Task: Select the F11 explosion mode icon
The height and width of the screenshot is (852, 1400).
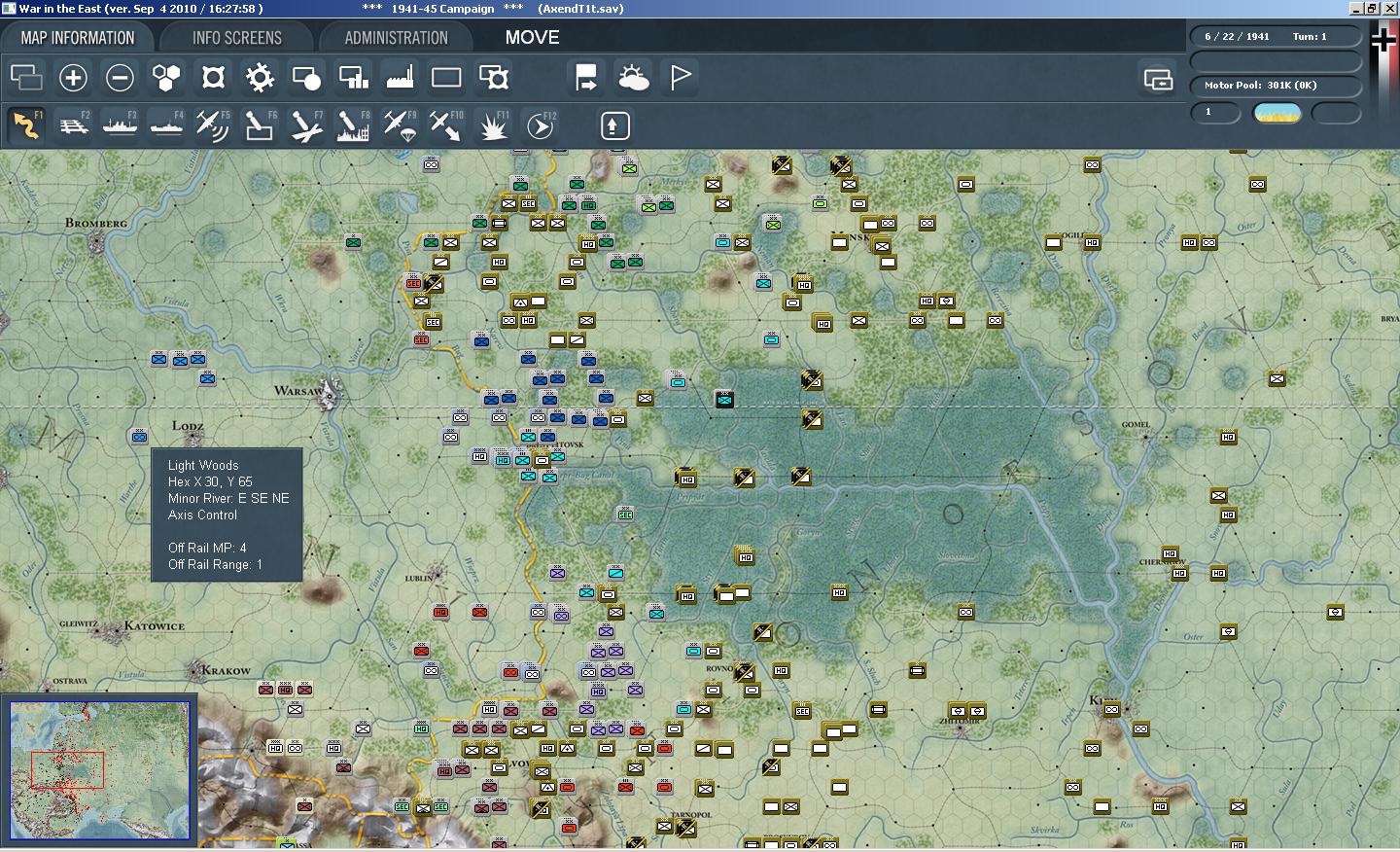Action: tap(493, 125)
